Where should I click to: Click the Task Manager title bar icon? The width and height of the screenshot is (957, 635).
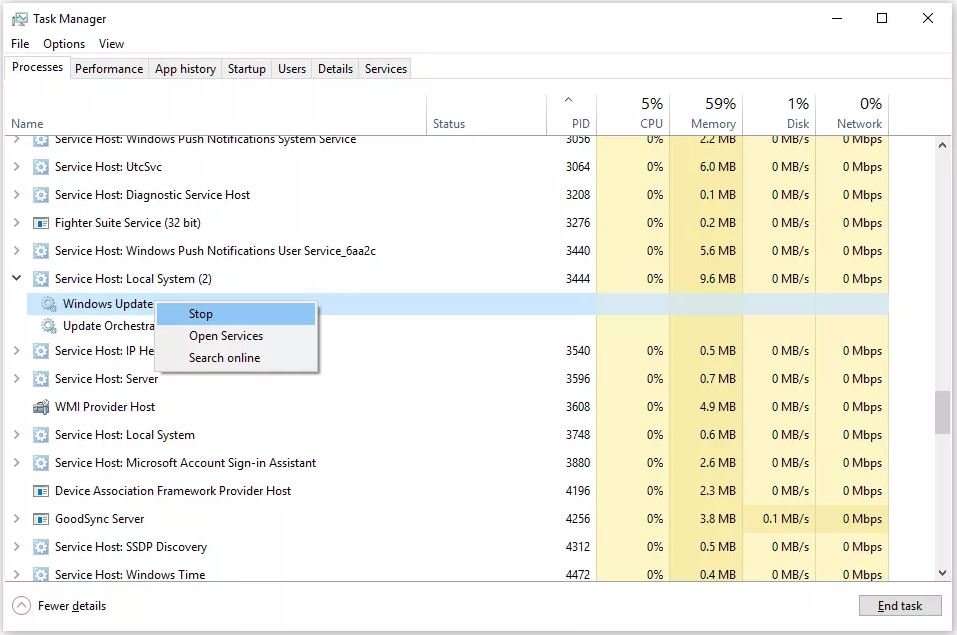(20, 19)
